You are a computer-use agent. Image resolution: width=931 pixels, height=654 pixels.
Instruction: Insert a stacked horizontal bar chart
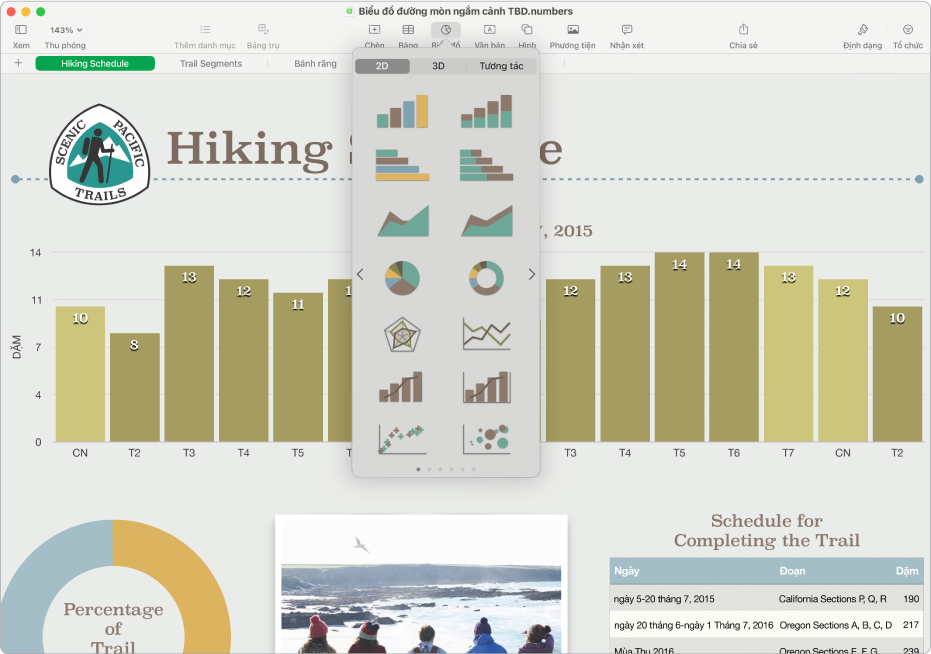click(486, 165)
